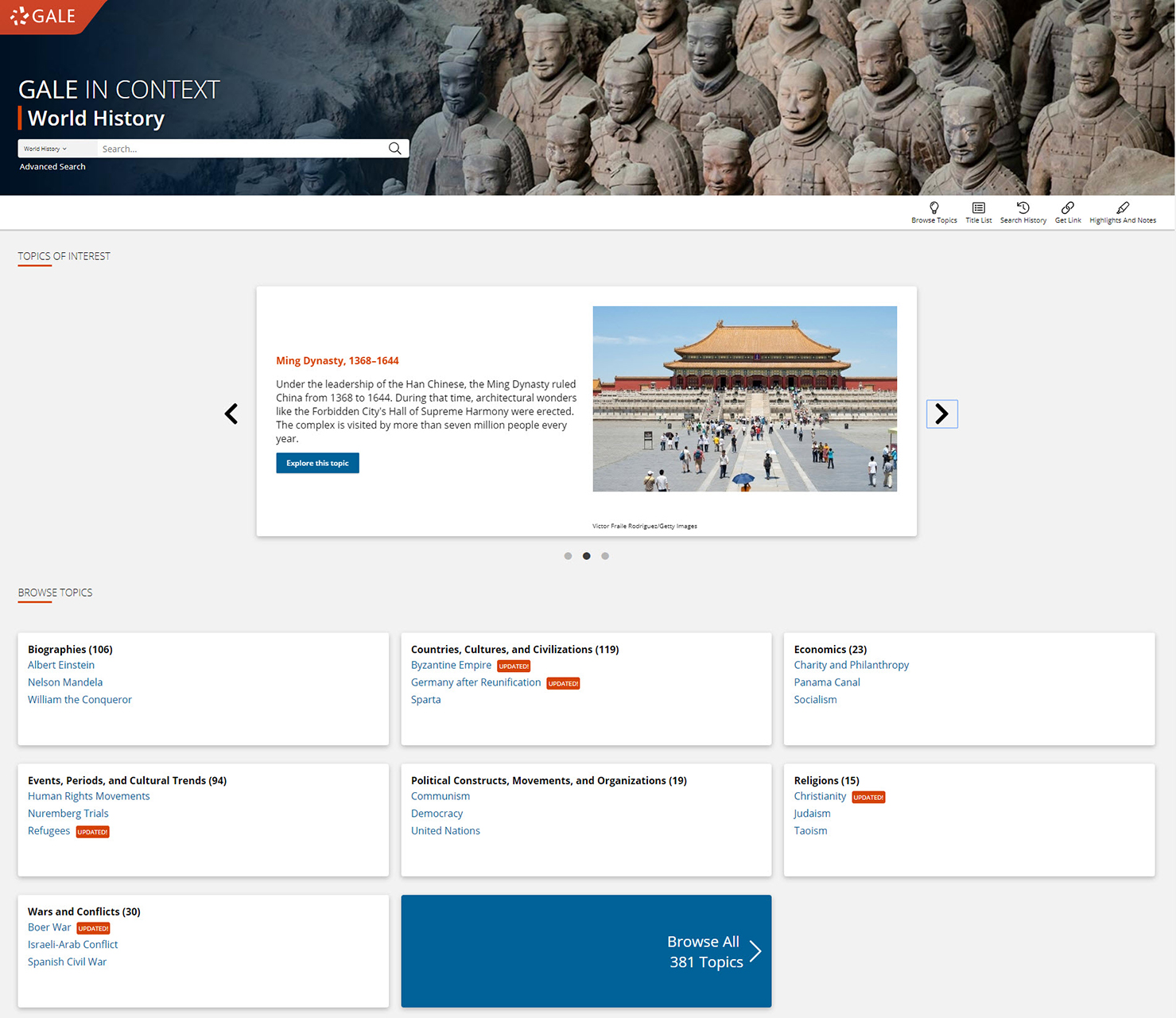Open the Communism topic
The width and height of the screenshot is (1176, 1018).
(x=440, y=796)
